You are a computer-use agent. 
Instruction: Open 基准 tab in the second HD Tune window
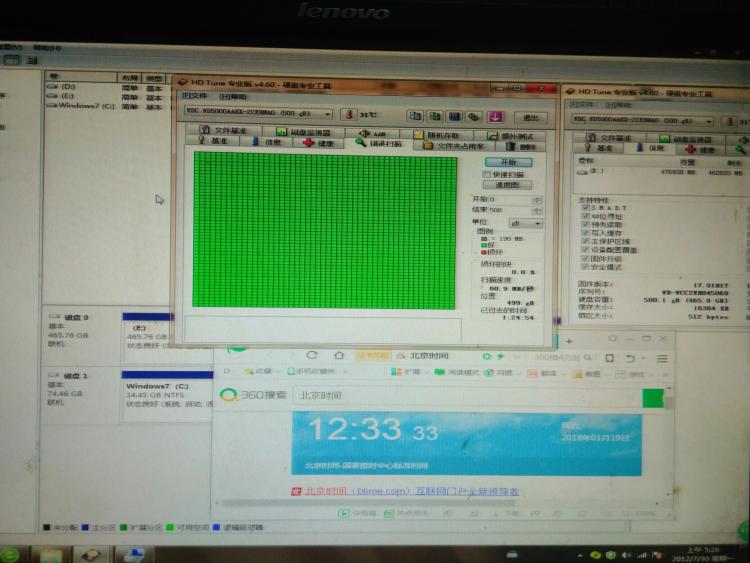pos(600,148)
